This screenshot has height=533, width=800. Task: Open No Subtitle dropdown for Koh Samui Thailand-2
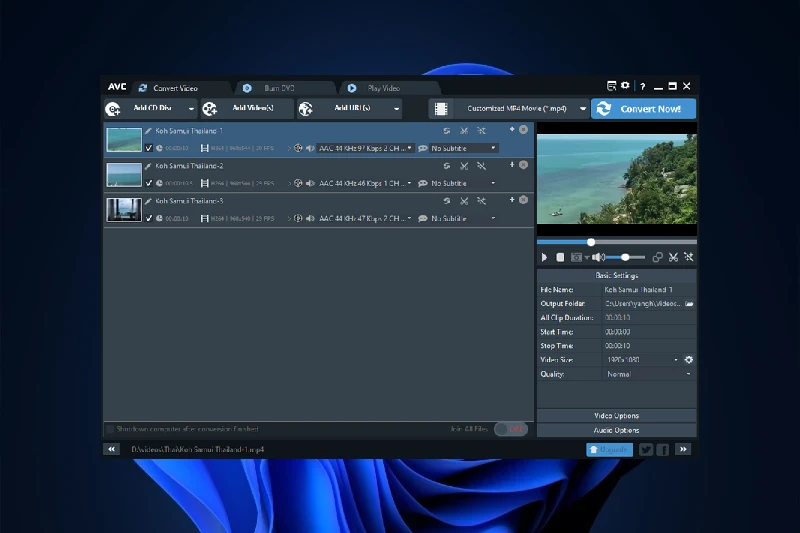click(463, 183)
